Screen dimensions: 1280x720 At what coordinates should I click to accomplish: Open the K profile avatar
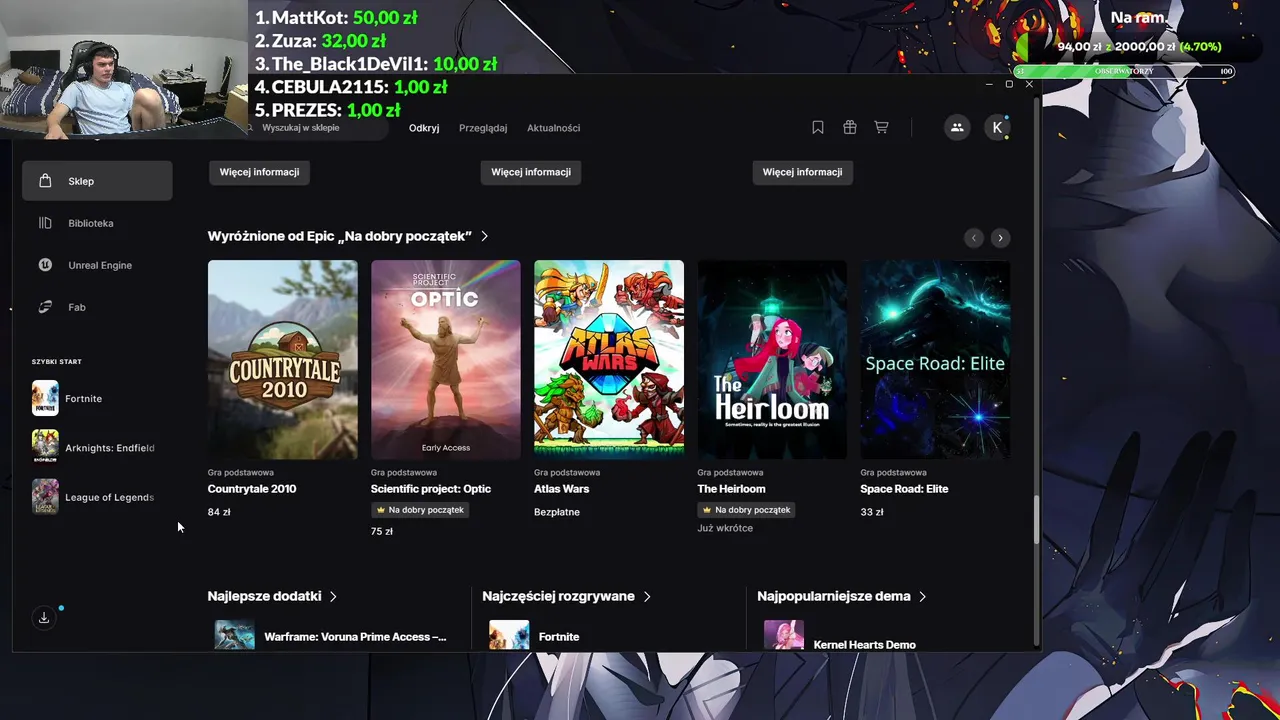coord(997,127)
